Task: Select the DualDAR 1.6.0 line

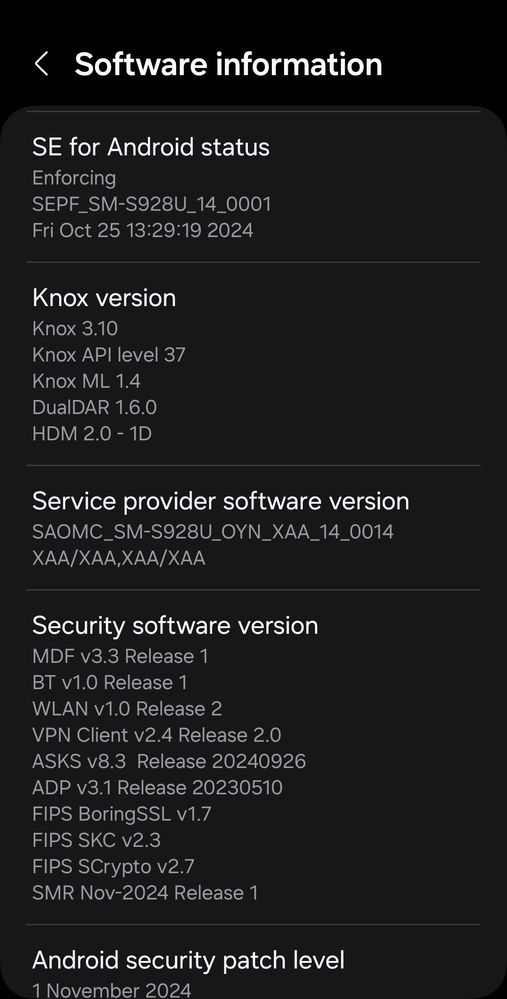Action: 94,406
